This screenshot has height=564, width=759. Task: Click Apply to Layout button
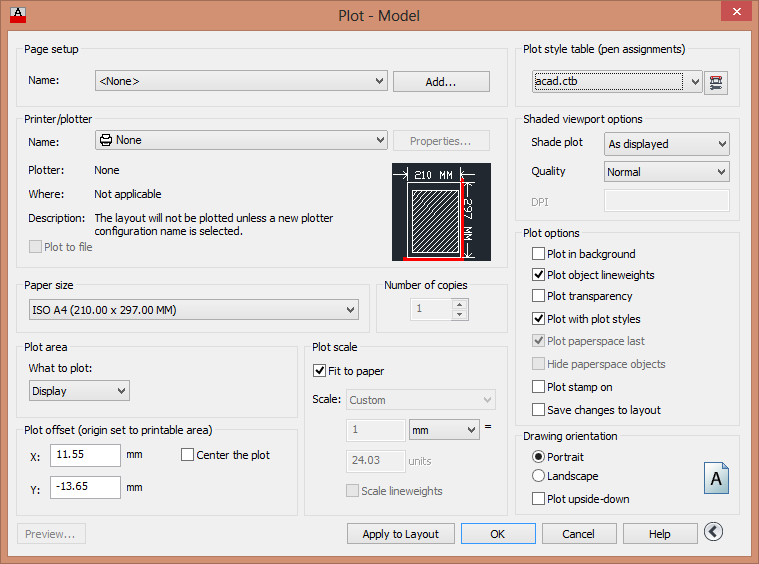pyautogui.click(x=401, y=534)
